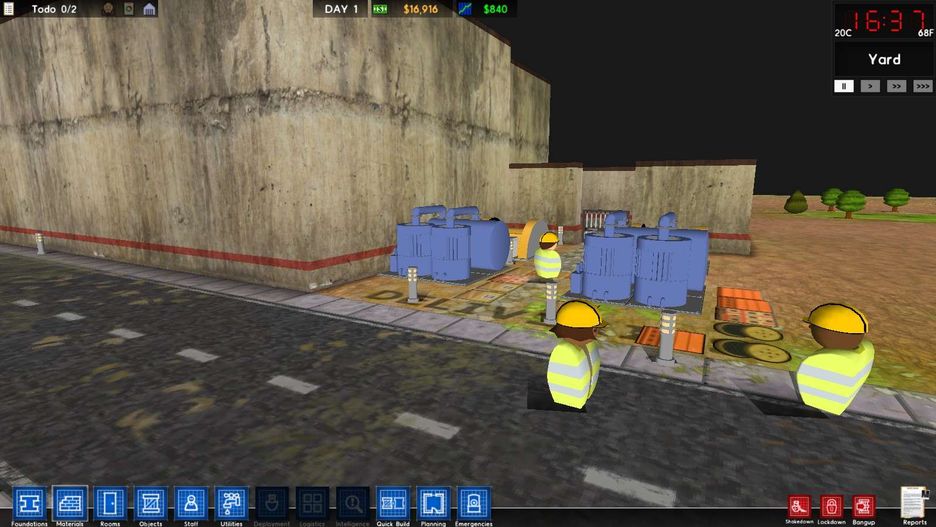Click the green safe icon beside Todo
Viewport: 936px width, 527px height.
click(129, 9)
